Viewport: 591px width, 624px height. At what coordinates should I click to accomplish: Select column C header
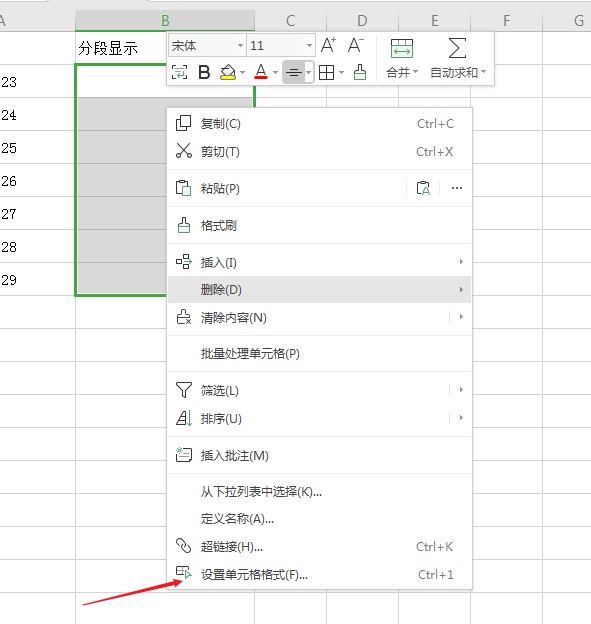pyautogui.click(x=291, y=20)
